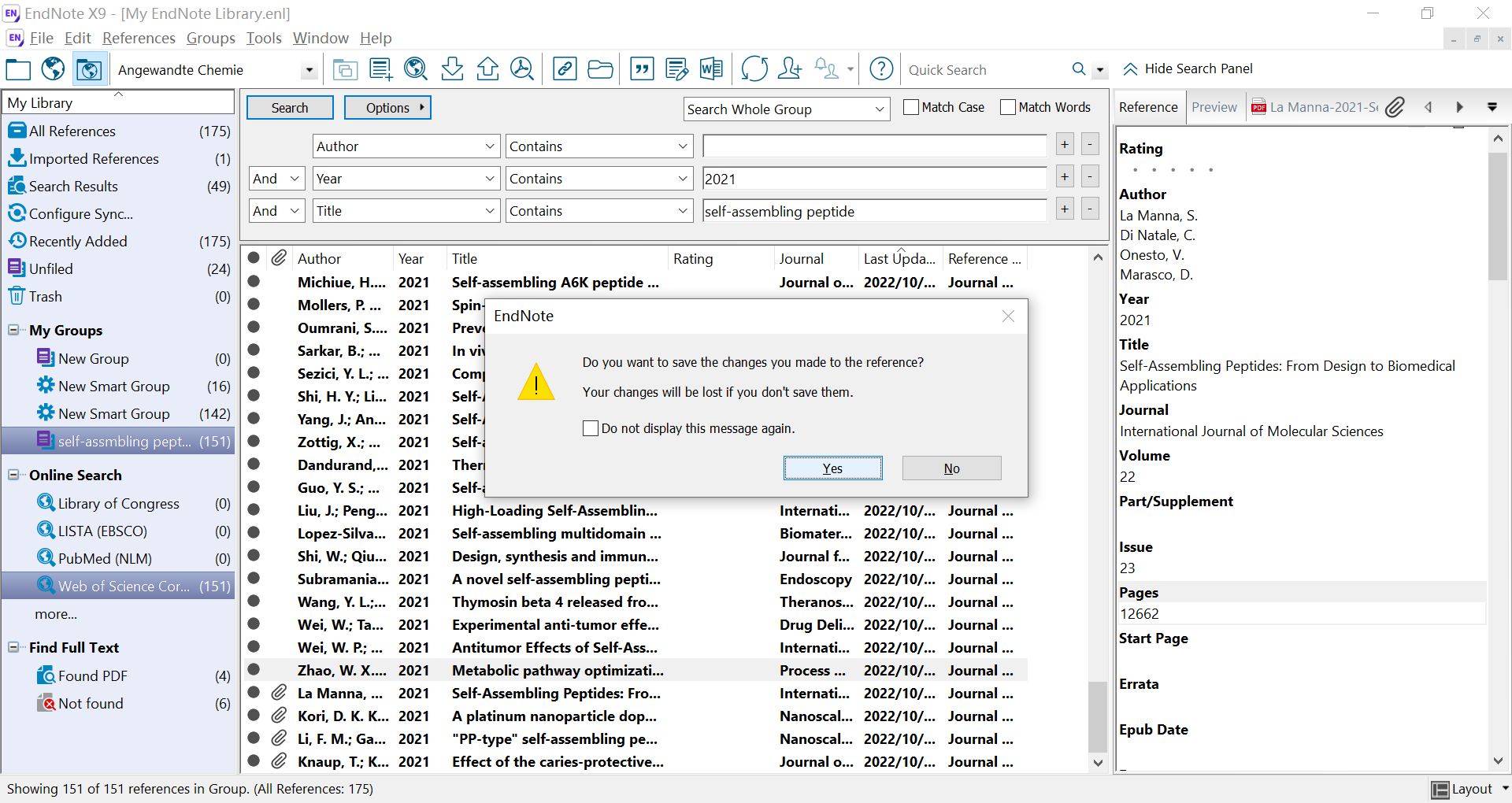
Task: Collapse the Online Search section
Action: [x=13, y=475]
